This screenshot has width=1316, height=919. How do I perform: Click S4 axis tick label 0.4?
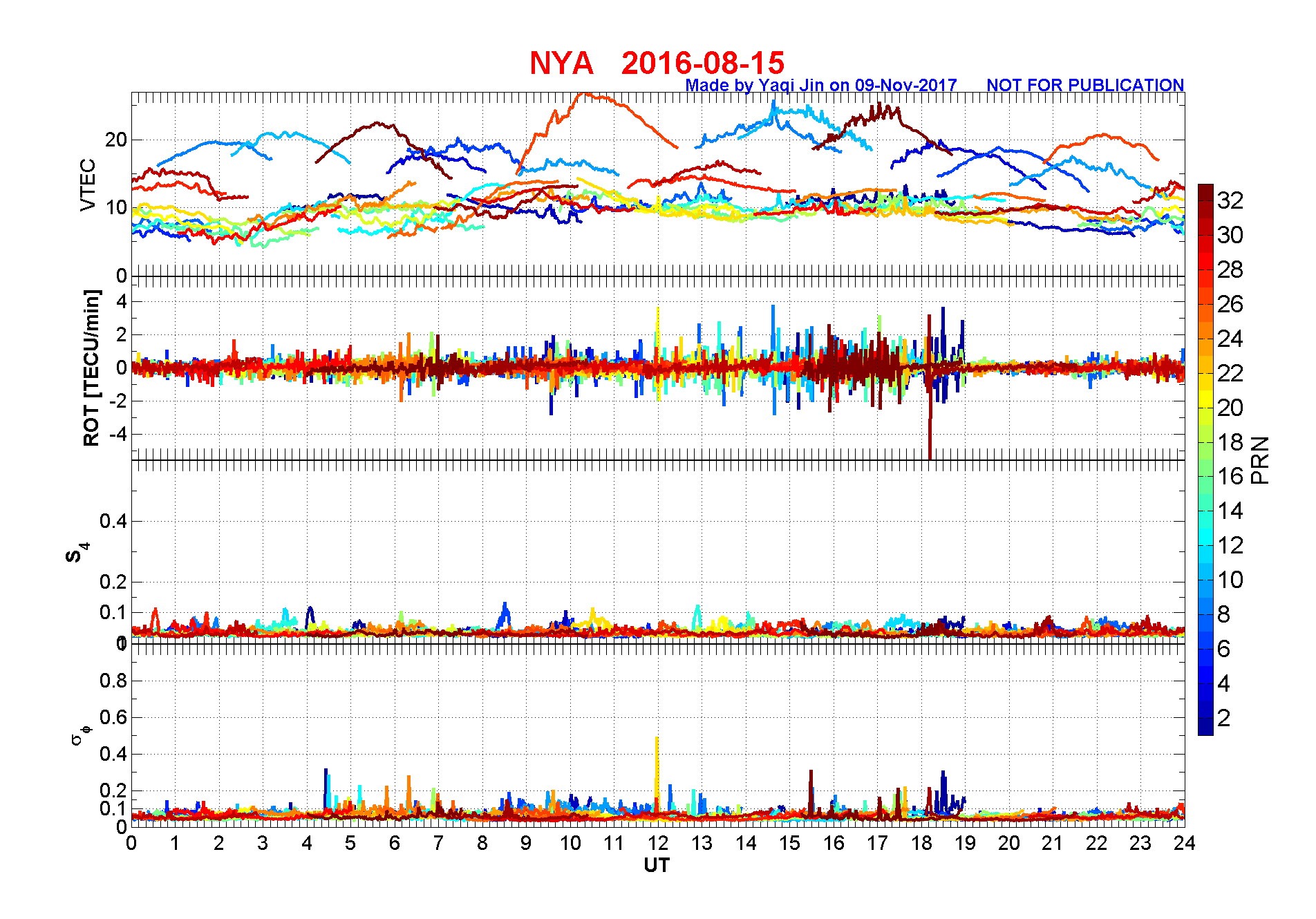113,521
